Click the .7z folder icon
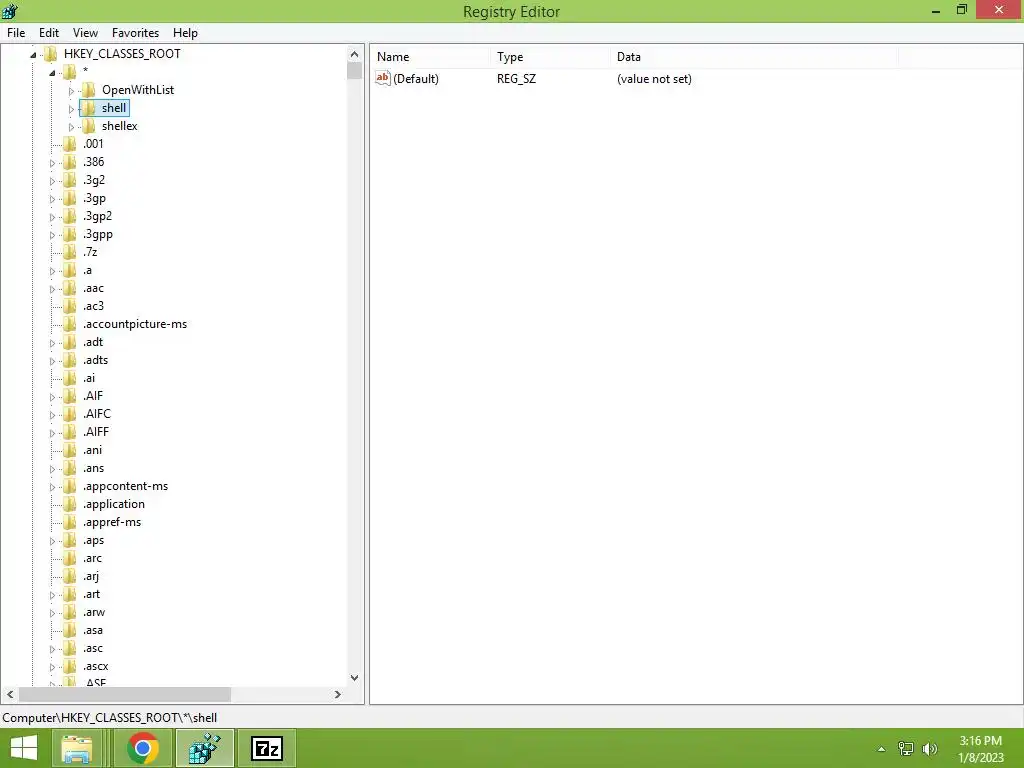 [69, 251]
